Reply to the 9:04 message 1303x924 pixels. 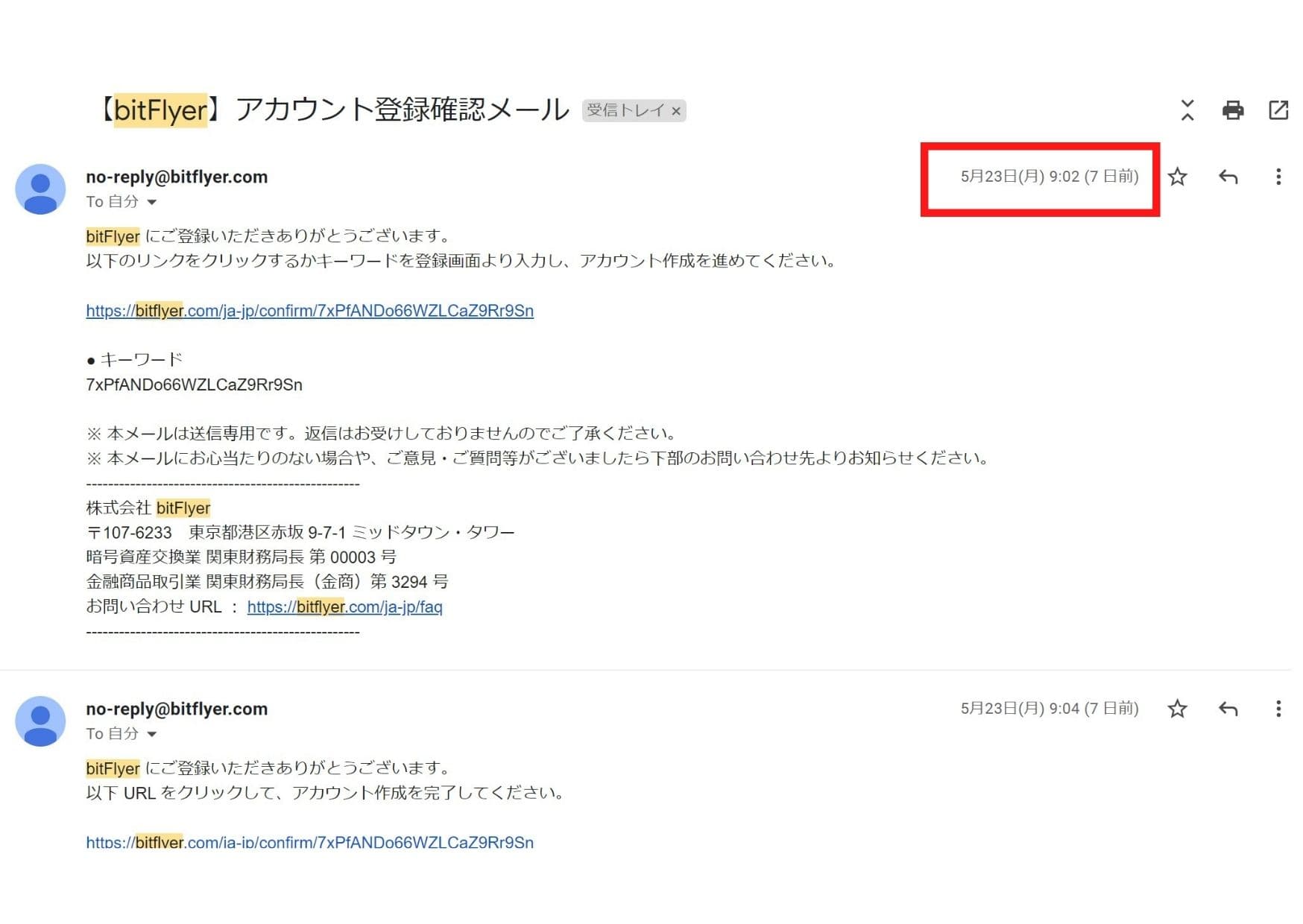pos(1228,709)
